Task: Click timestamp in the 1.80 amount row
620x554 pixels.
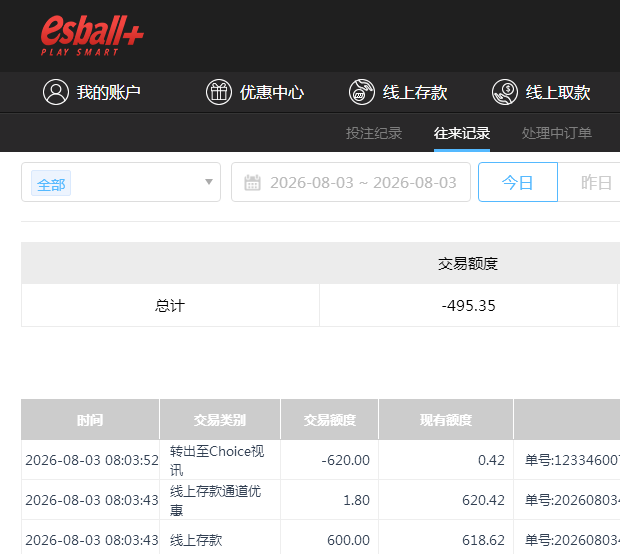Action: [92, 500]
